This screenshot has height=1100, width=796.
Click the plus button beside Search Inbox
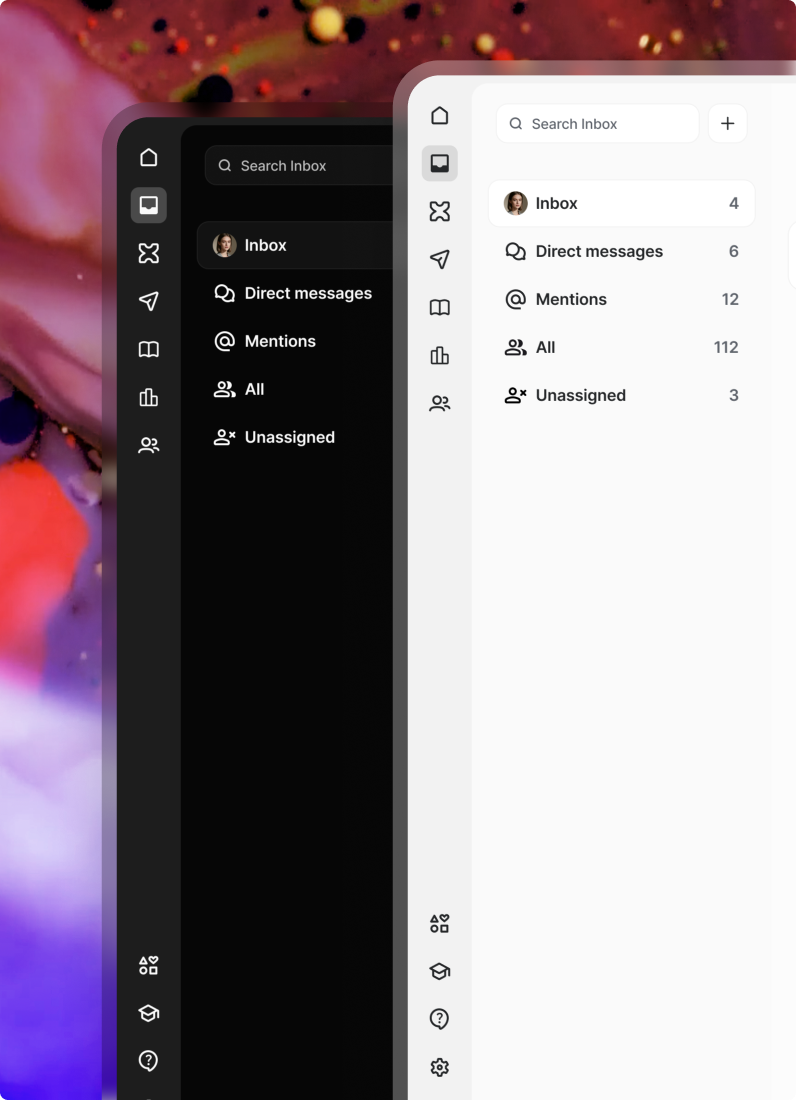click(727, 124)
